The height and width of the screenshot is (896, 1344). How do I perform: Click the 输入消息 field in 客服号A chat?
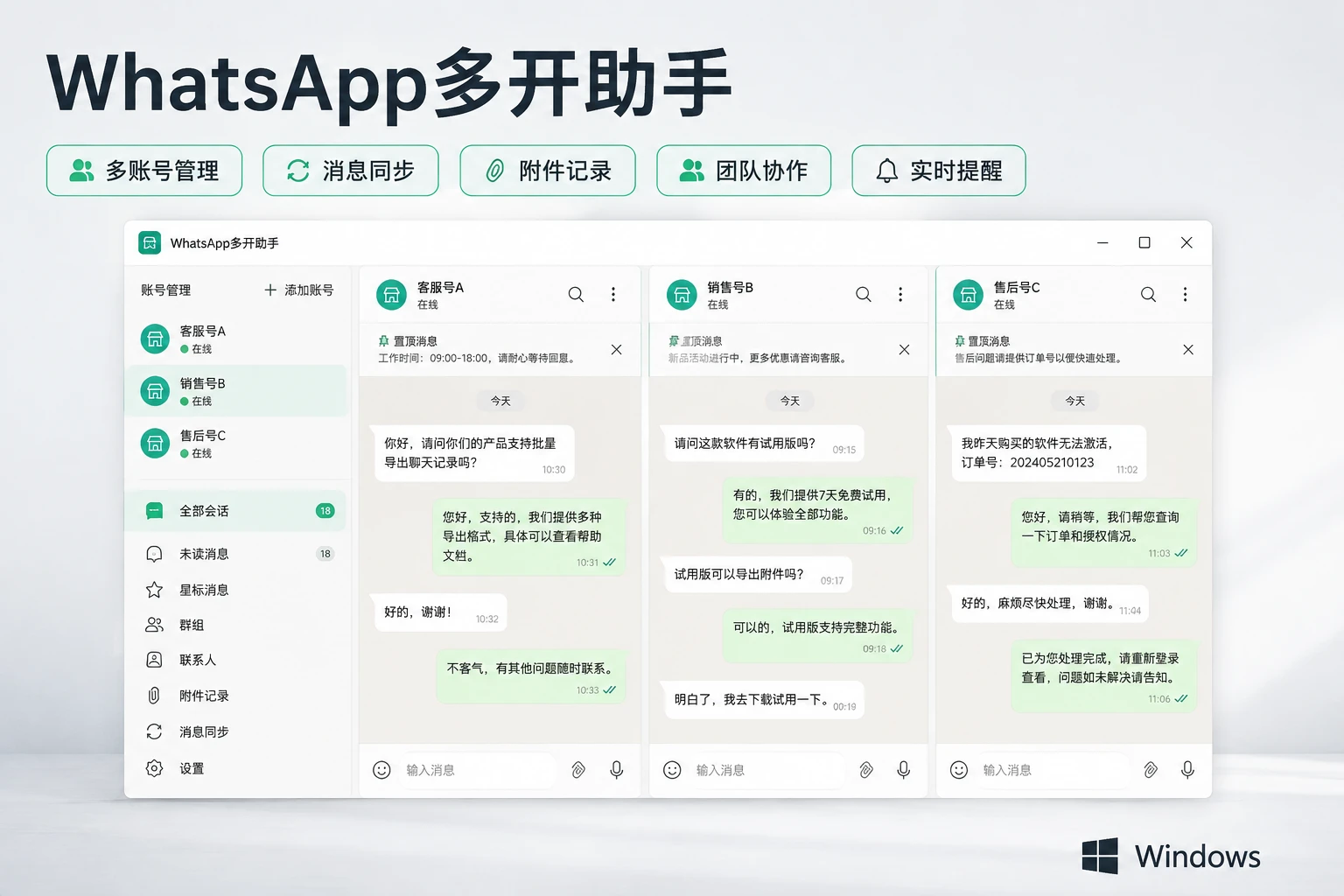click(x=479, y=770)
